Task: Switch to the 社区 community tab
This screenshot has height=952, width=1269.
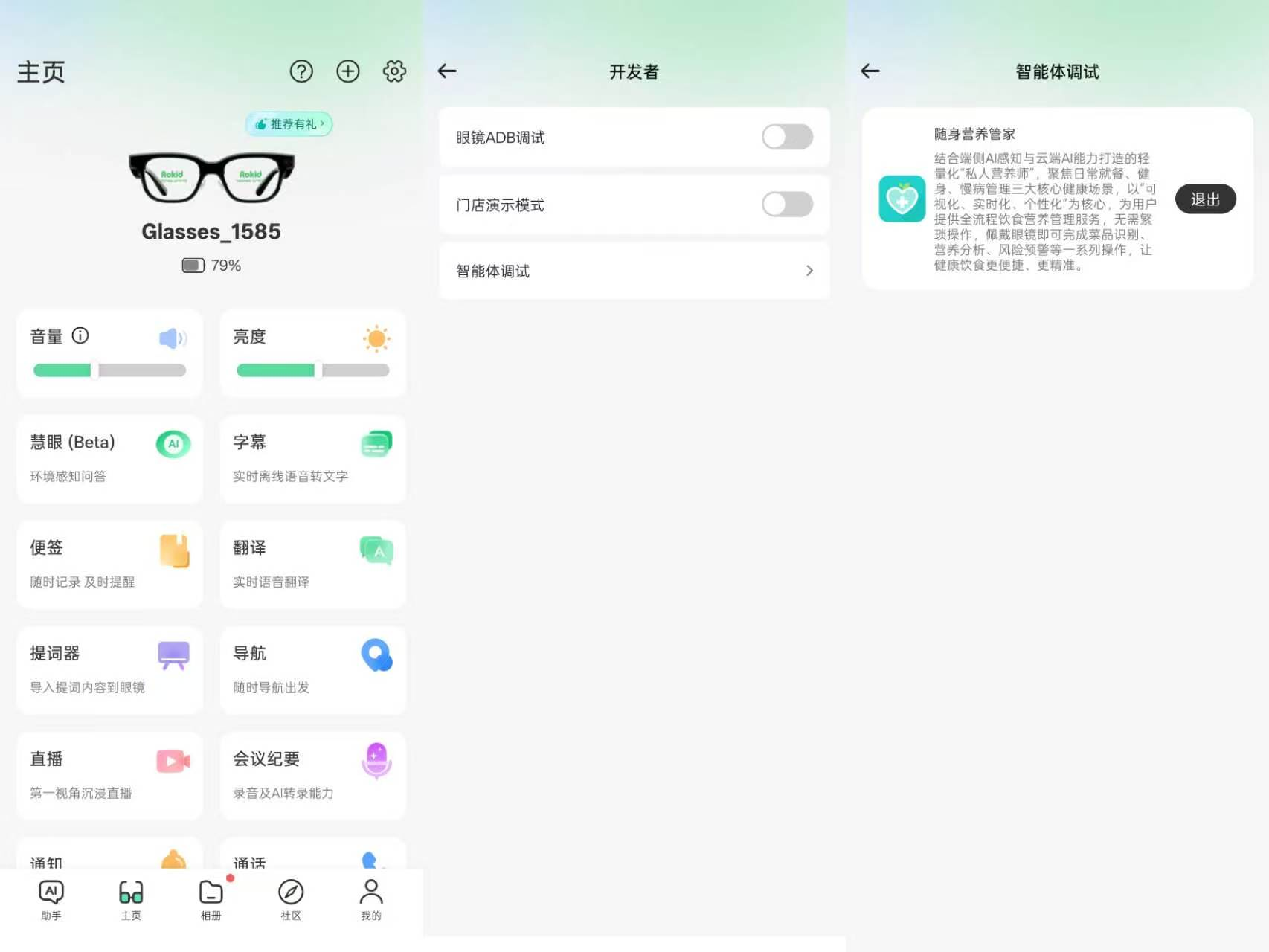Action: click(x=291, y=900)
